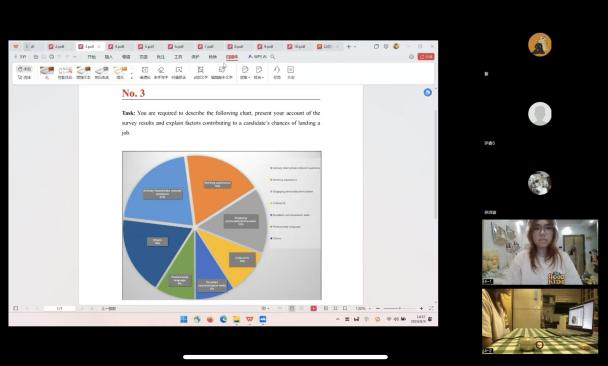This screenshot has height=366, width=608.
Task: Click the red record icon in status bar
Action: [313, 308]
